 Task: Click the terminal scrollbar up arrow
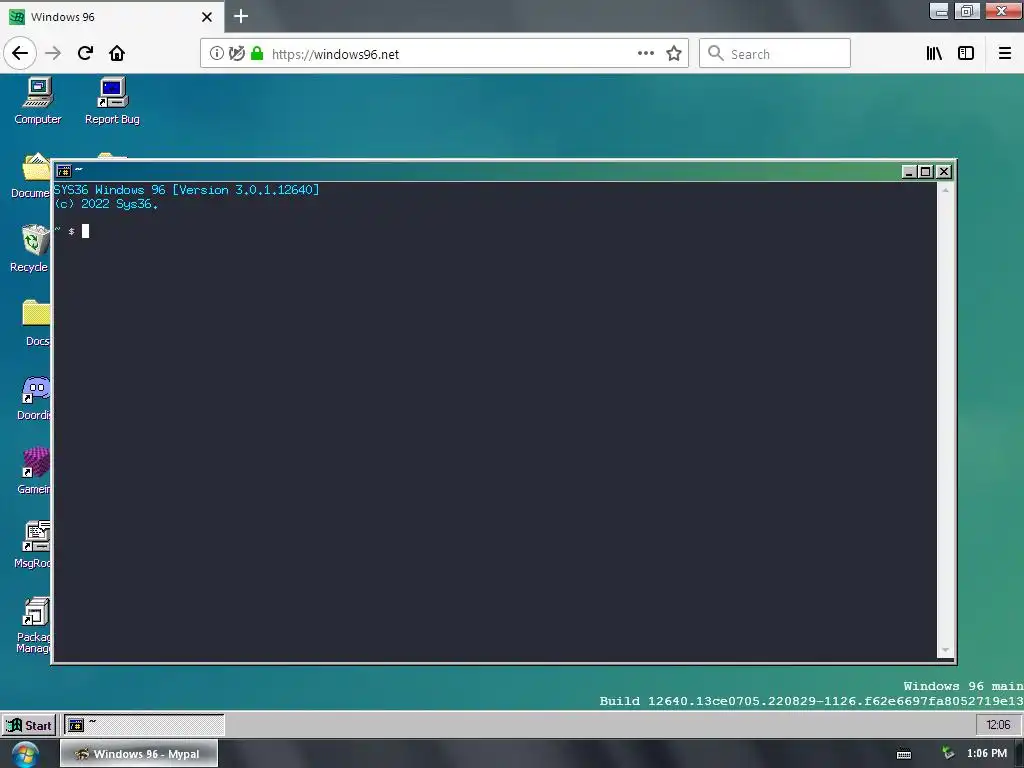[x=946, y=190]
